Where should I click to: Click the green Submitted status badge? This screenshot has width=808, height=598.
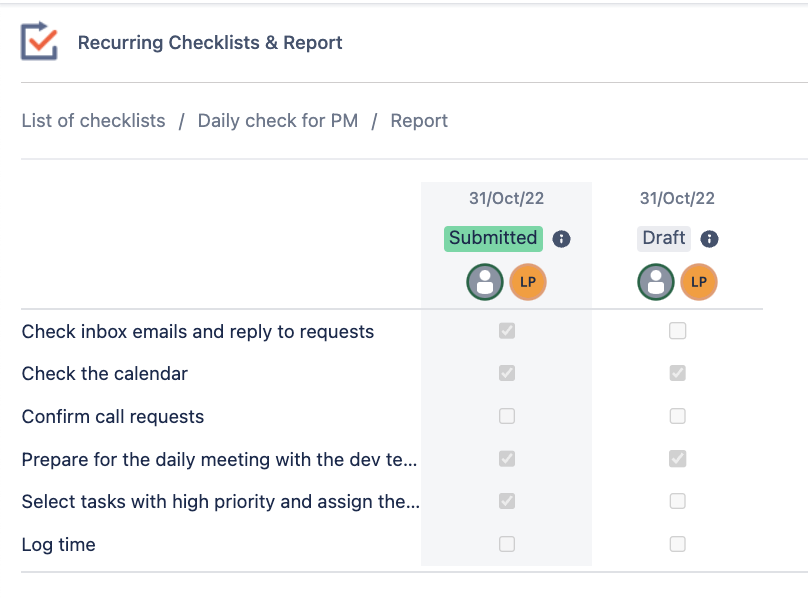tap(493, 238)
